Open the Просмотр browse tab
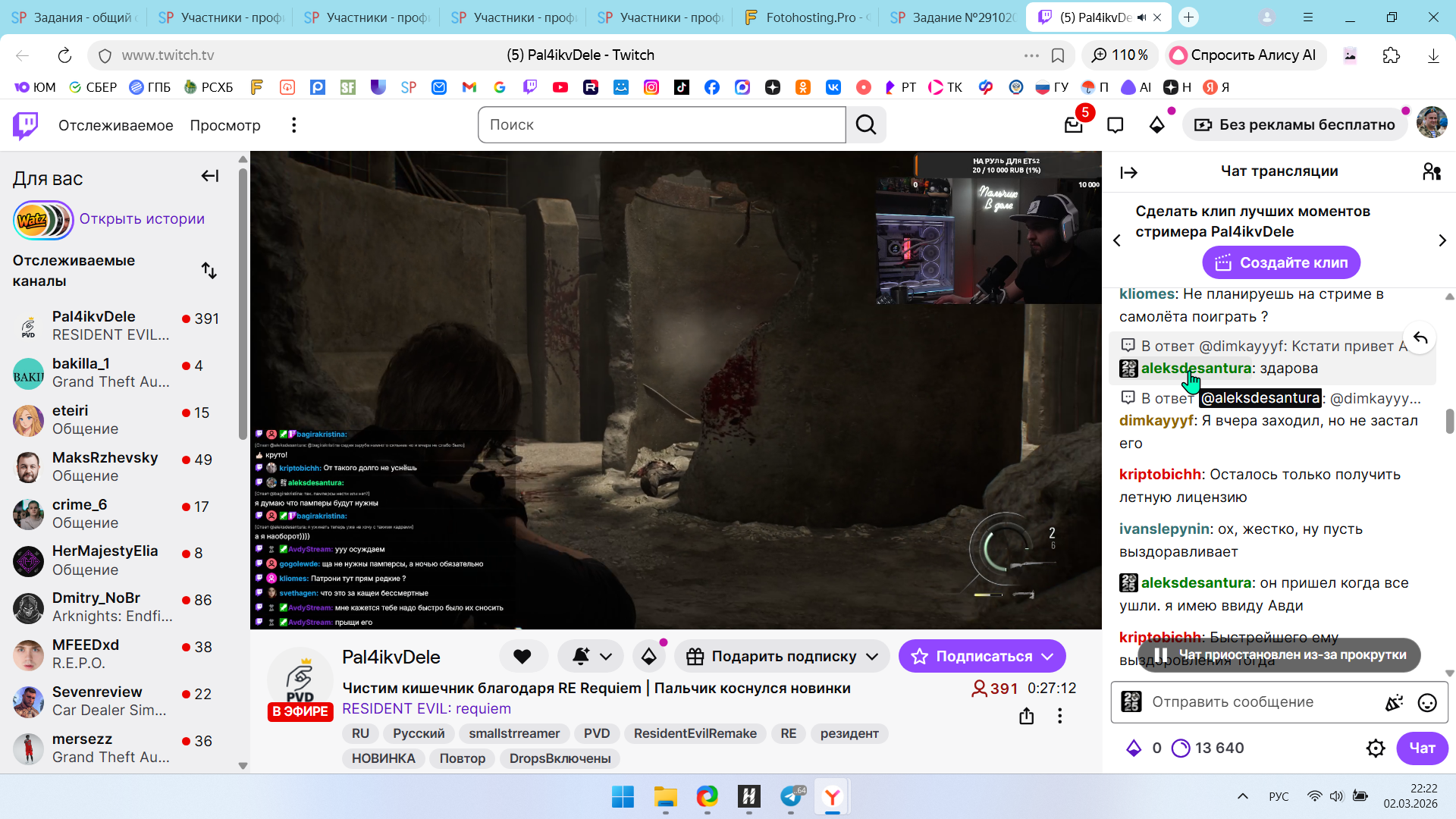The image size is (1456, 819). click(225, 125)
